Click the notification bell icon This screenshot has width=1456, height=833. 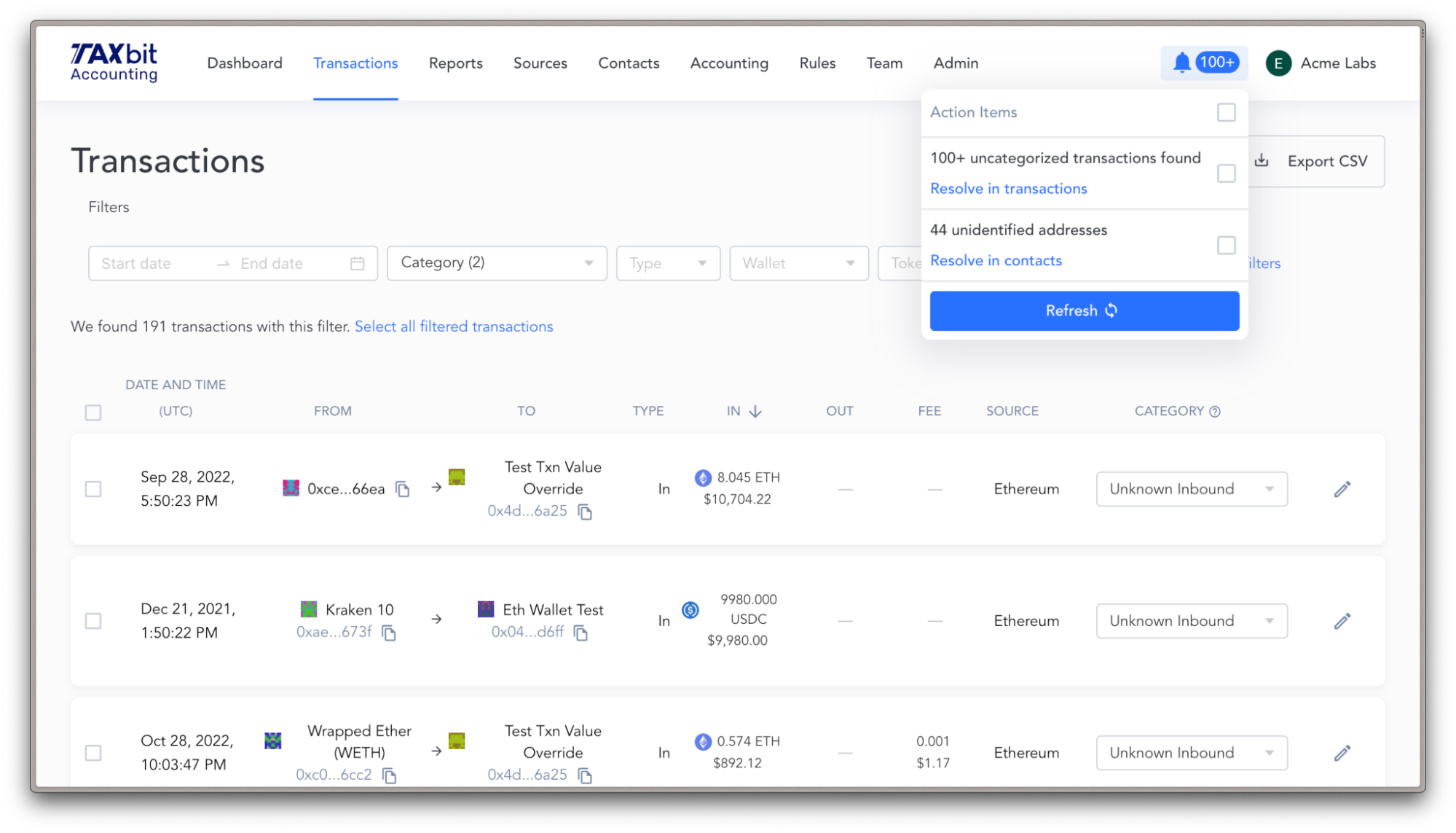click(x=1181, y=63)
